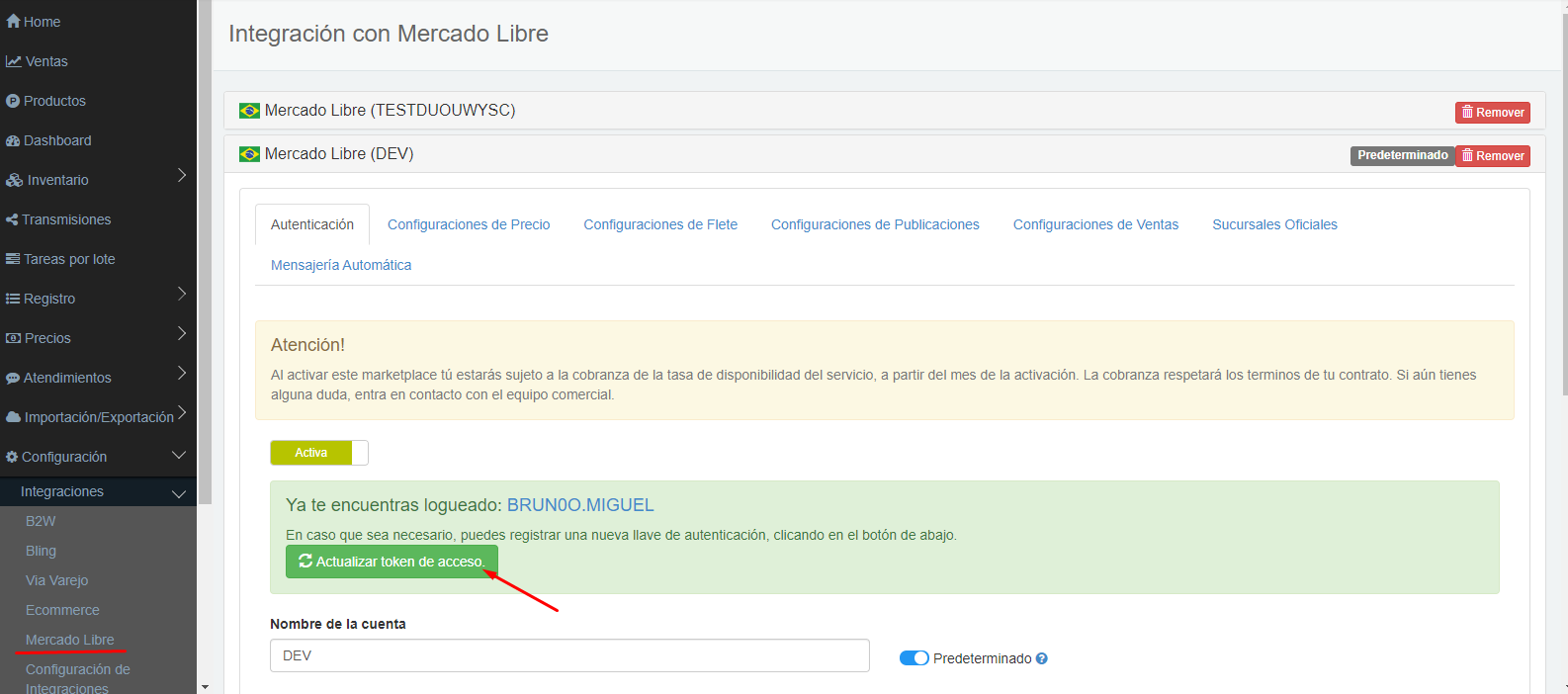Expand the Importación/Exportación chevron
1568x694 pixels.
[182, 413]
